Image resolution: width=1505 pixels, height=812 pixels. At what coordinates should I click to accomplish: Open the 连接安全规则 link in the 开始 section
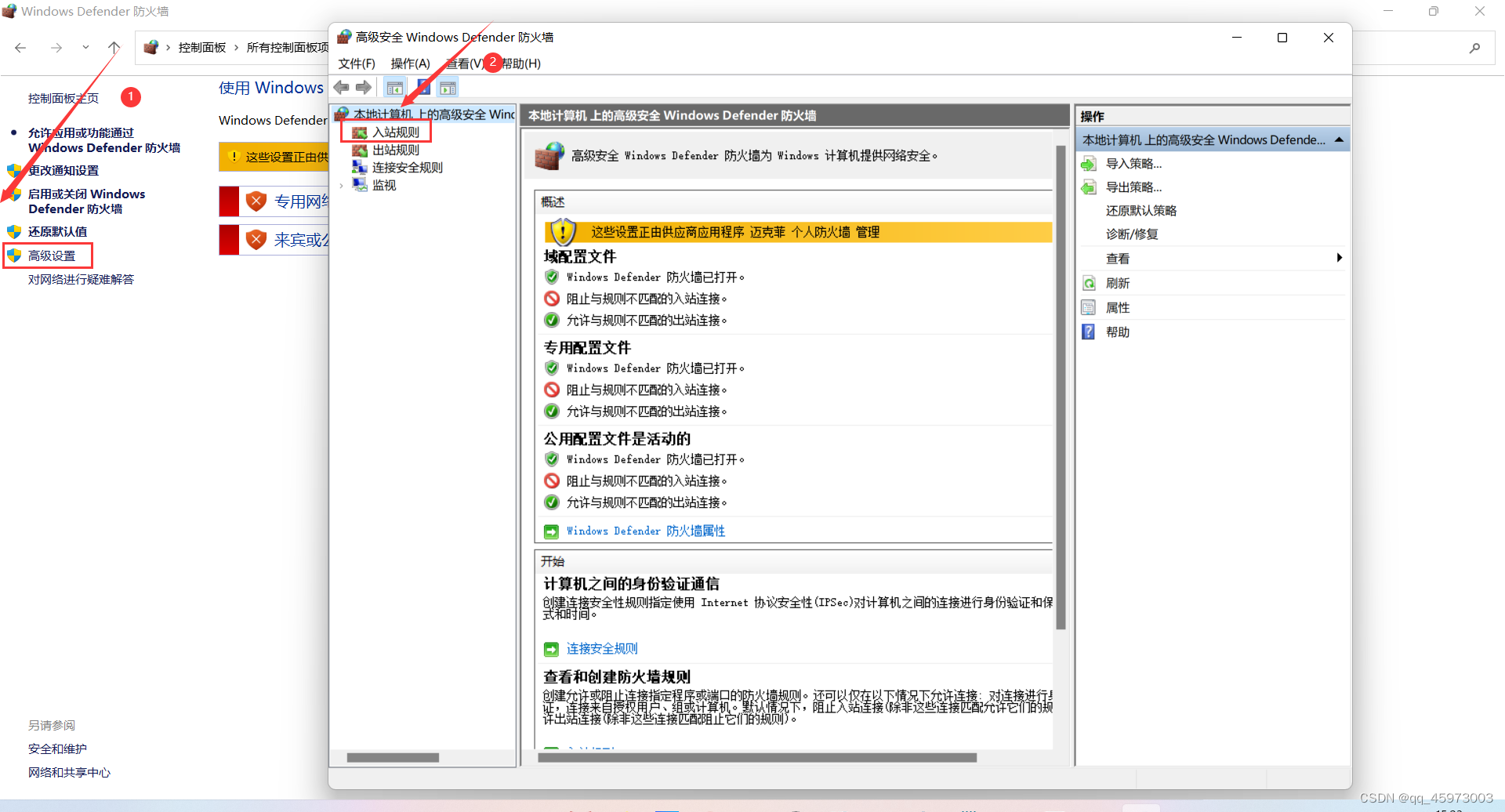coord(602,649)
